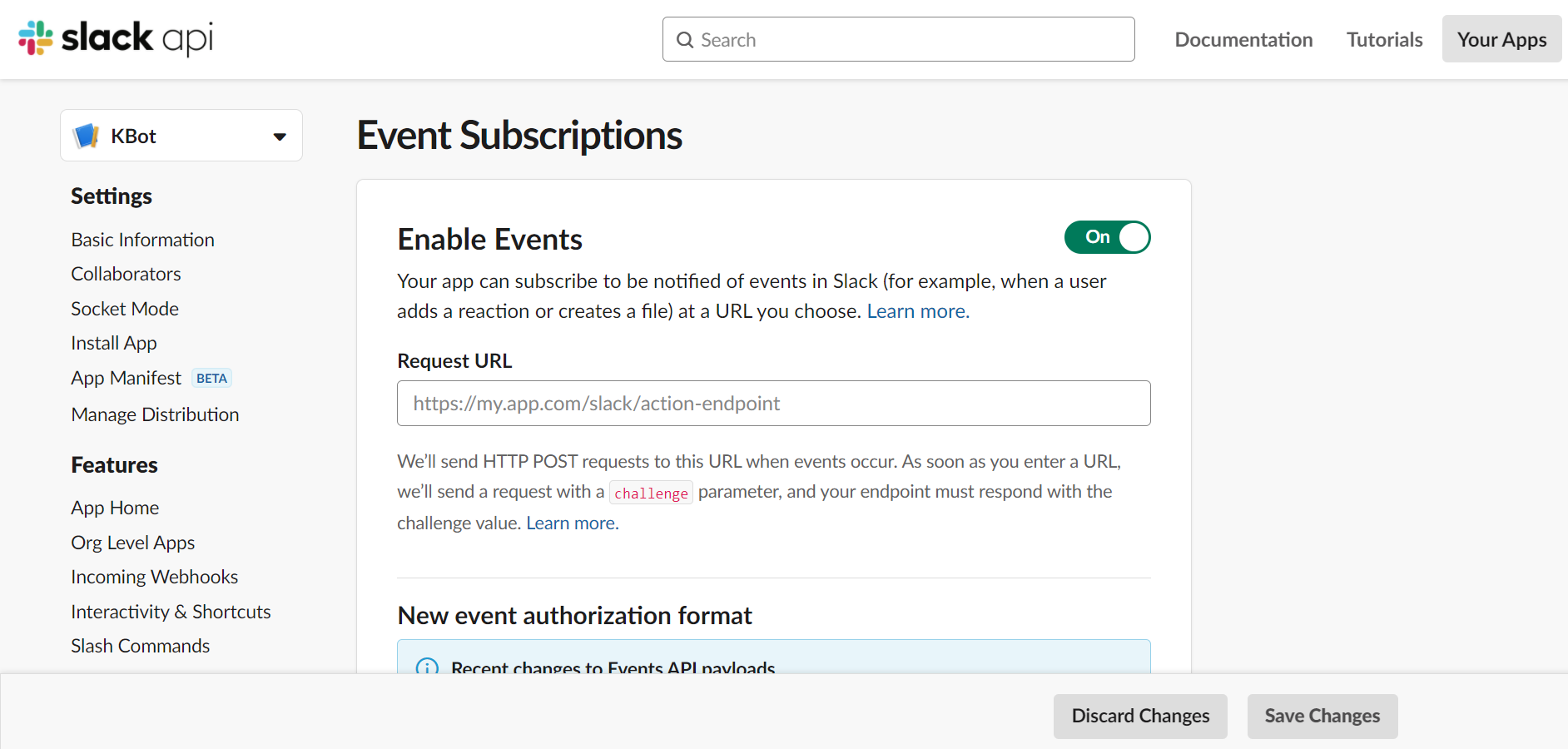
Task: Click the 'Recent changes to Events API payloads' notice
Action: click(x=774, y=657)
